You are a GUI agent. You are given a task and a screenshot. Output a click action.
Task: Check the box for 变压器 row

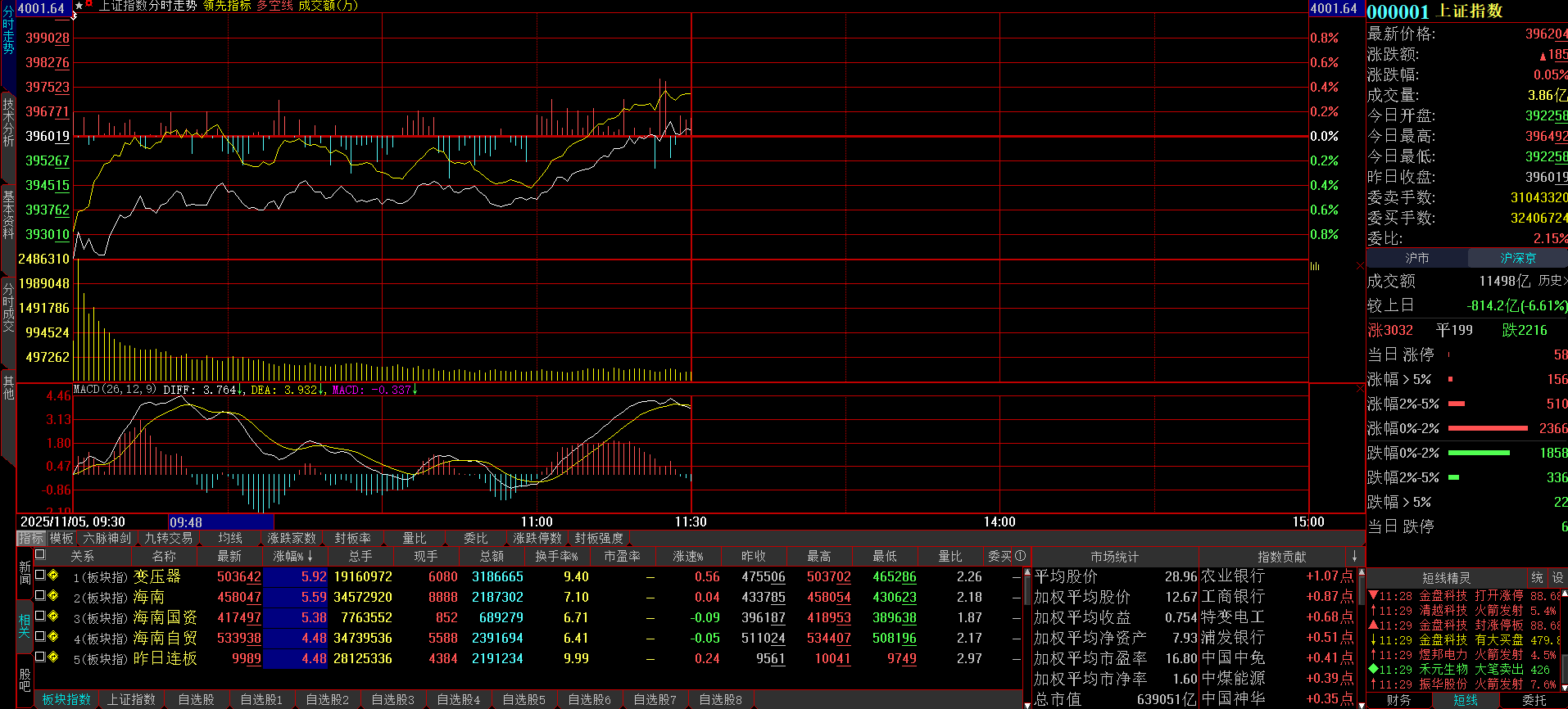[39, 576]
